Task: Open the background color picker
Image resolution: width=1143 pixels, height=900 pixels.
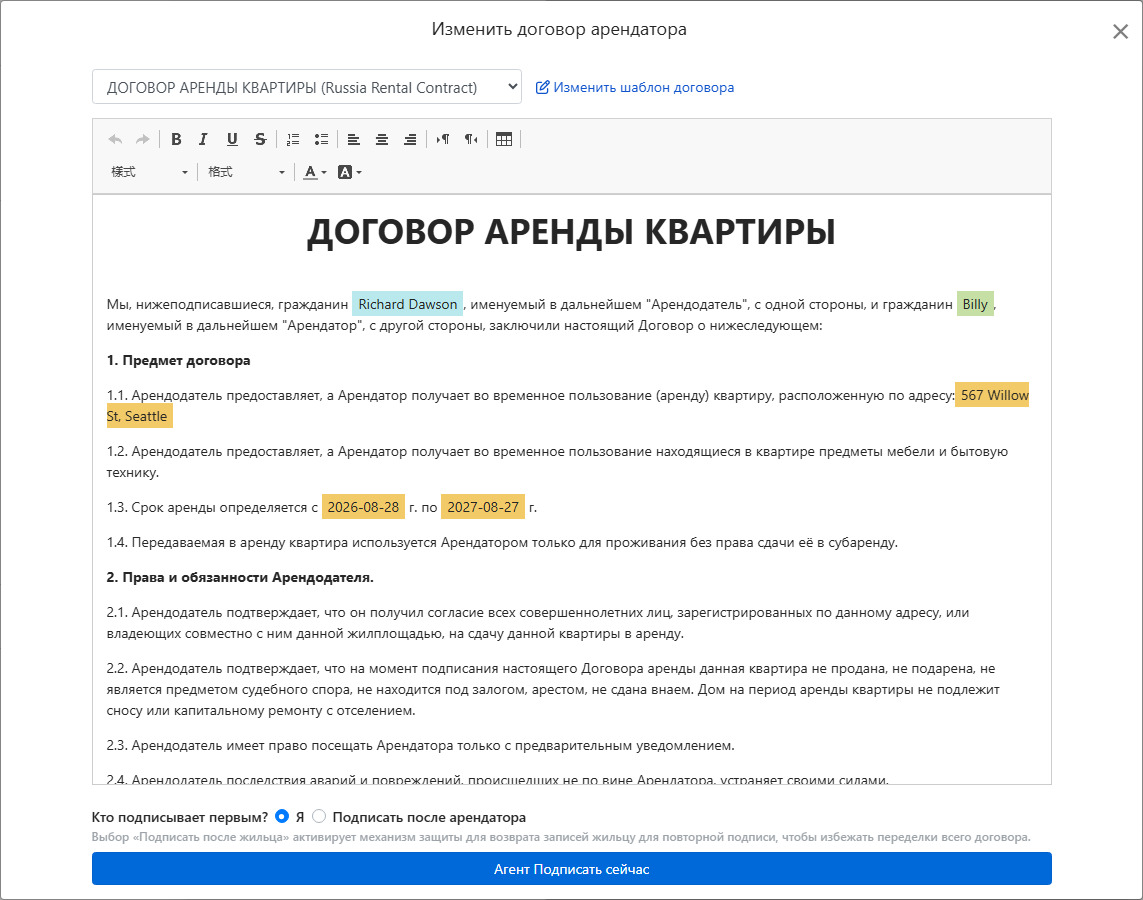Action: pyautogui.click(x=350, y=172)
